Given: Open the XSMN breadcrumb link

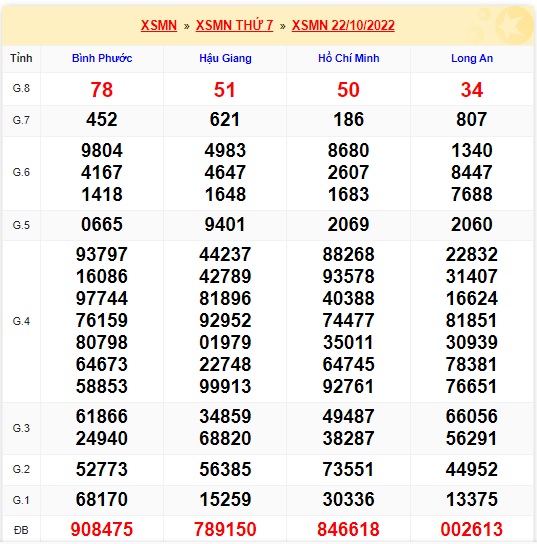Looking at the screenshot, I should (159, 26).
